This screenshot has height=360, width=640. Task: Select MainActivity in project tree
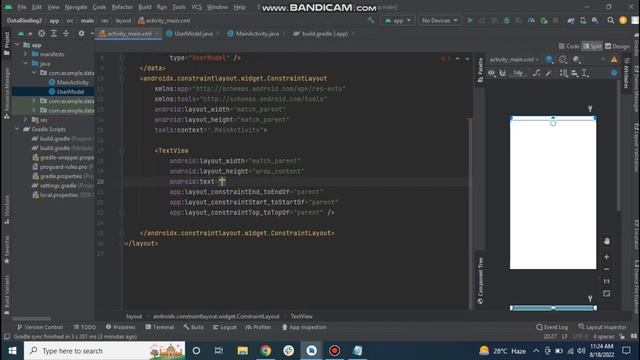(72, 82)
